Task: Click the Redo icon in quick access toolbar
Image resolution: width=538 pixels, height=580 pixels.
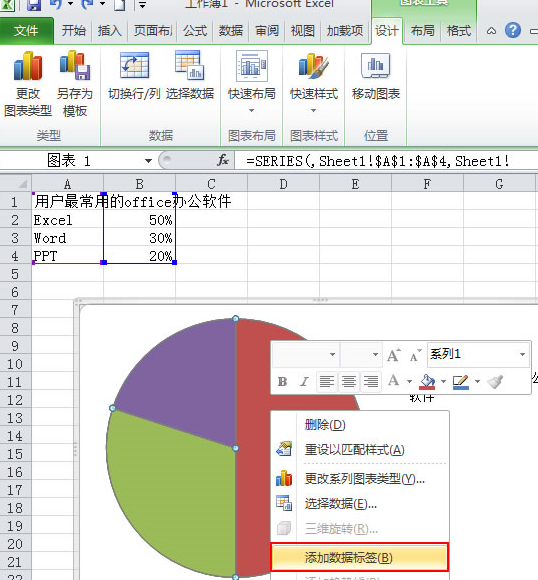Action: pos(88,4)
